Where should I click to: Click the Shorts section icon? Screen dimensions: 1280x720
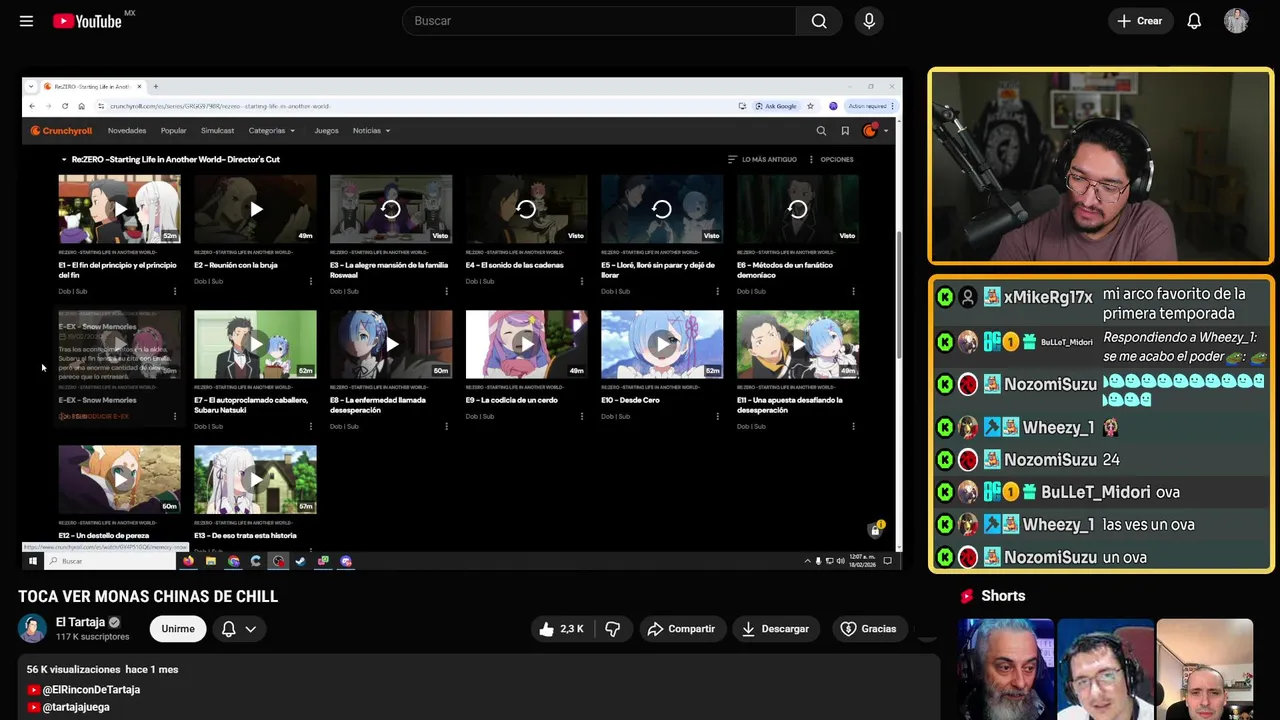coord(967,596)
